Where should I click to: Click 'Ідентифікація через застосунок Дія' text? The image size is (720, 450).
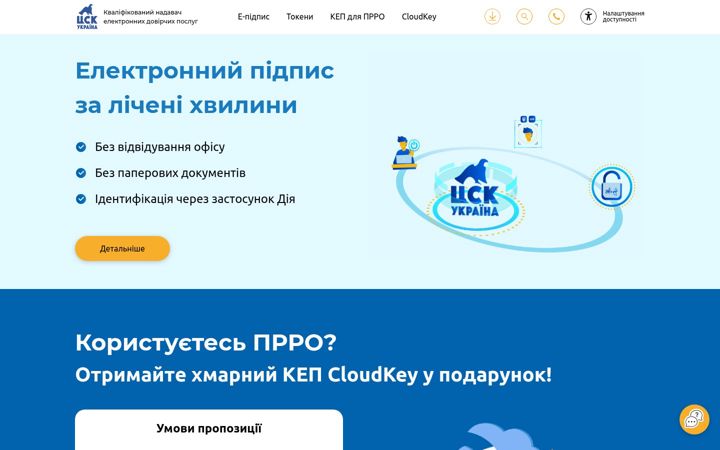click(x=195, y=199)
